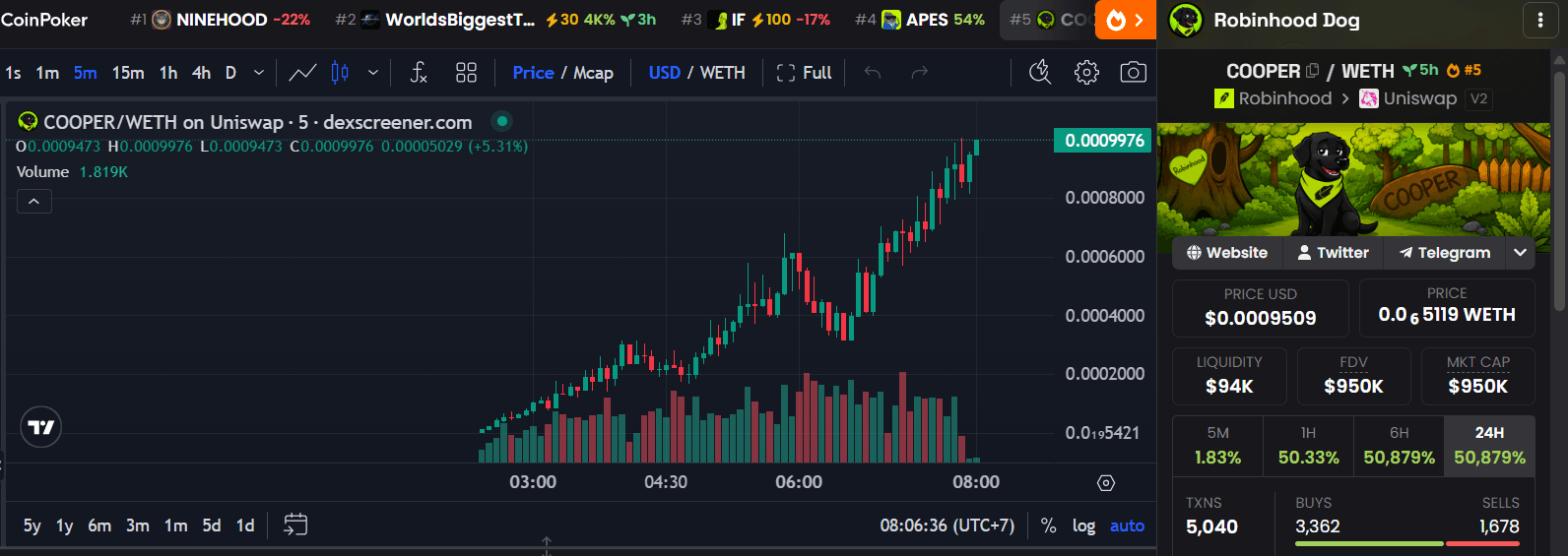Switch to Mcap chart mode
Image resolution: width=1568 pixels, height=556 pixels.
pyautogui.click(x=593, y=73)
